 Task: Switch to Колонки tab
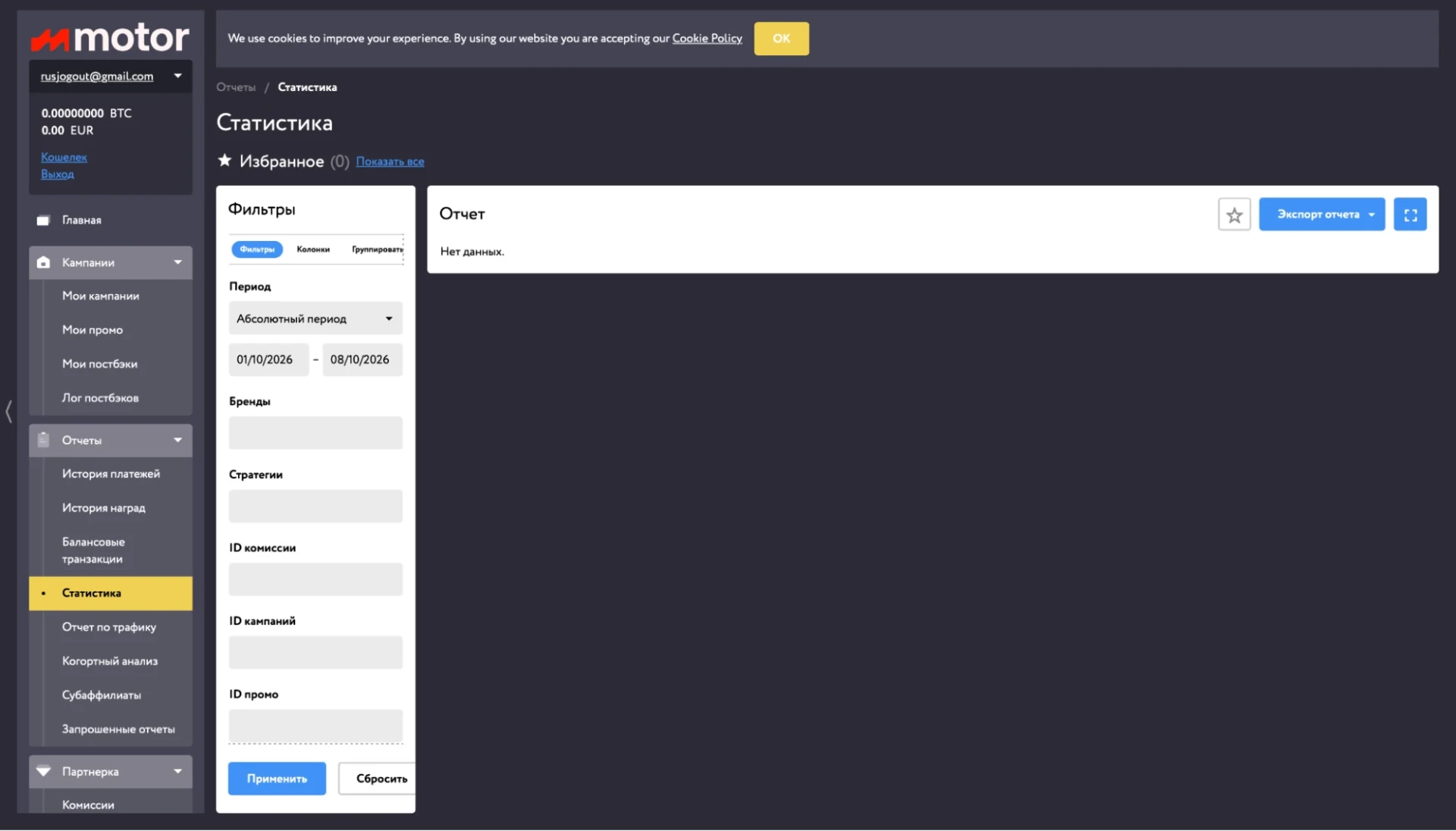tap(313, 249)
